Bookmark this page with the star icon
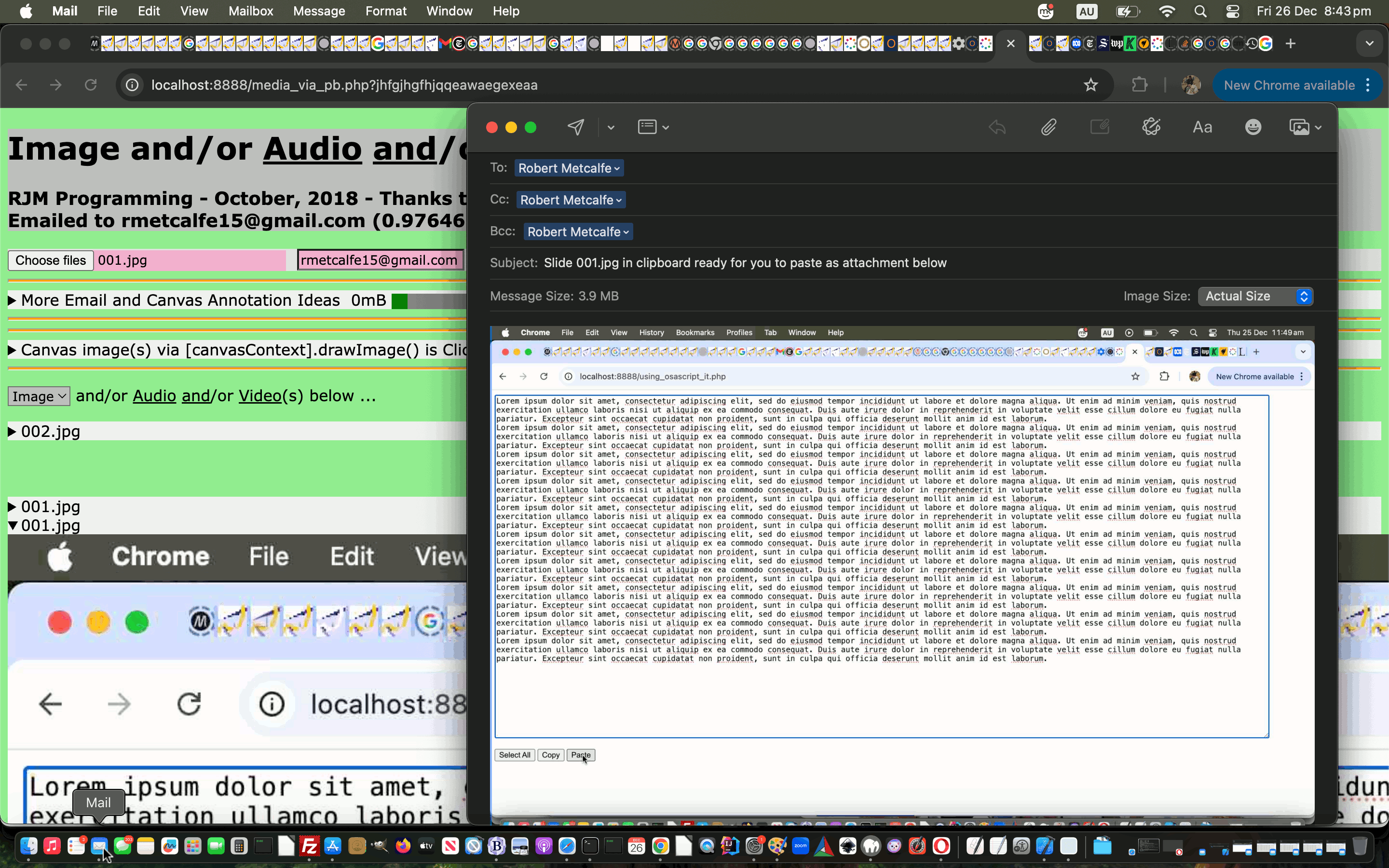 tap(1090, 85)
